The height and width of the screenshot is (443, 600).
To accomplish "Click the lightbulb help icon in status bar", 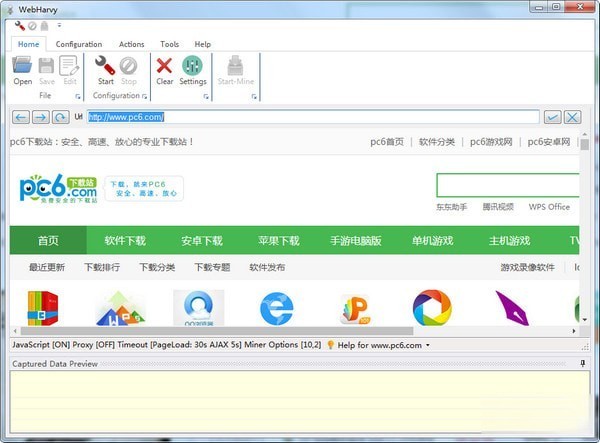I will tap(330, 345).
